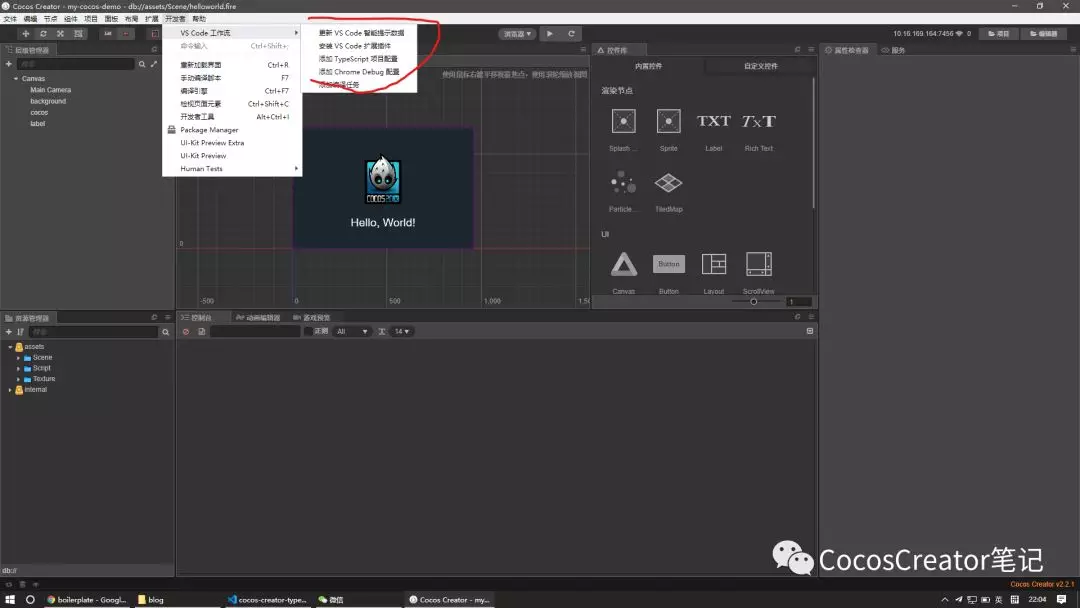
Task: Select the rotate transform tool
Action: click(43, 34)
